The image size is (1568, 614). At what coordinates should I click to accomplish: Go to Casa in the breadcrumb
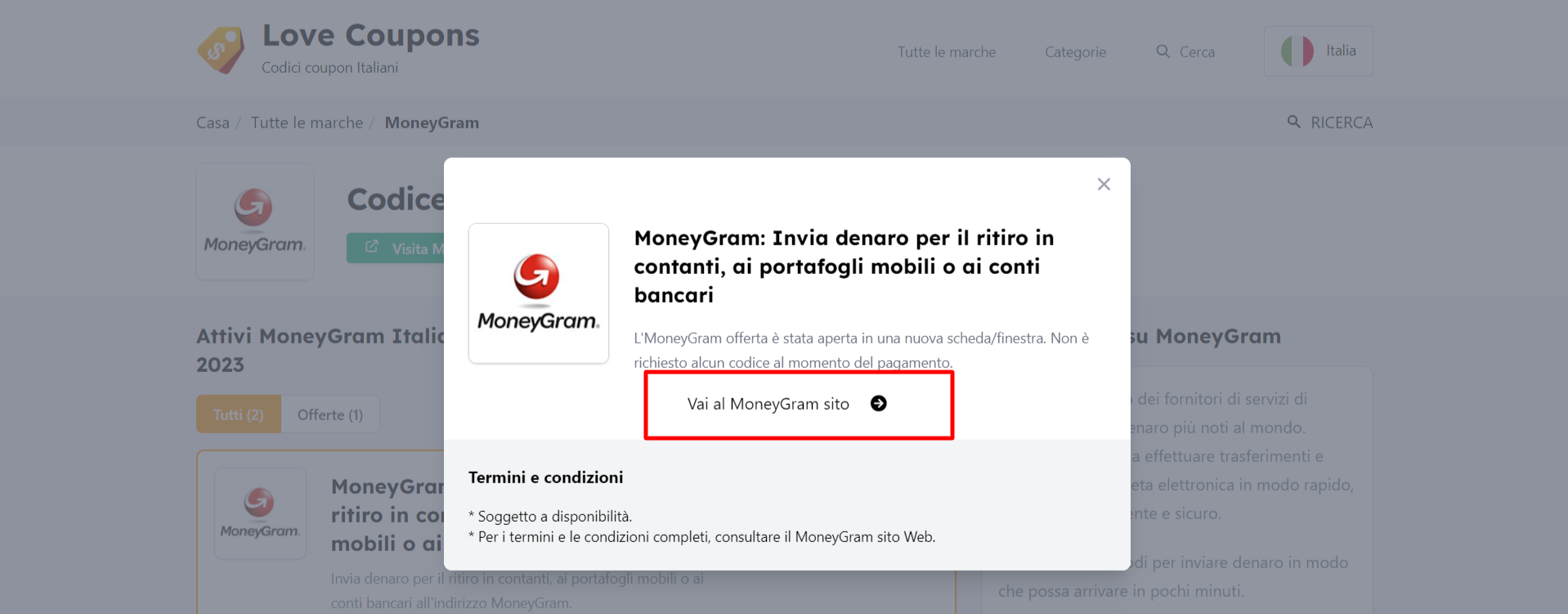click(x=213, y=123)
